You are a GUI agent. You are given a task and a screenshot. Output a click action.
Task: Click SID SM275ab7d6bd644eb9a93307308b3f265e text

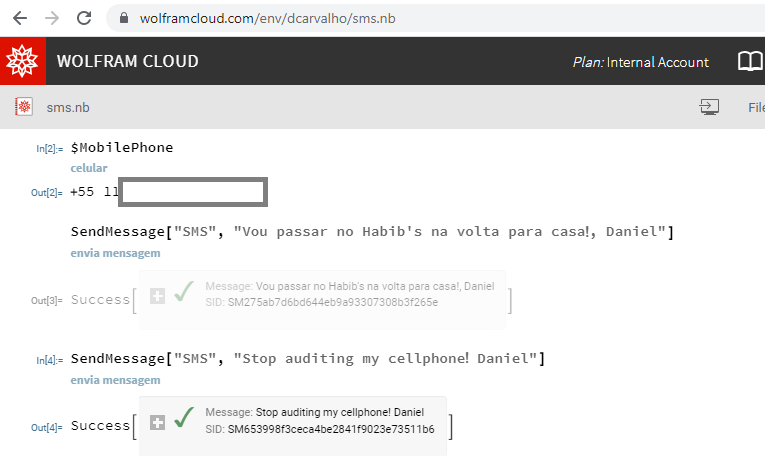(x=322, y=302)
